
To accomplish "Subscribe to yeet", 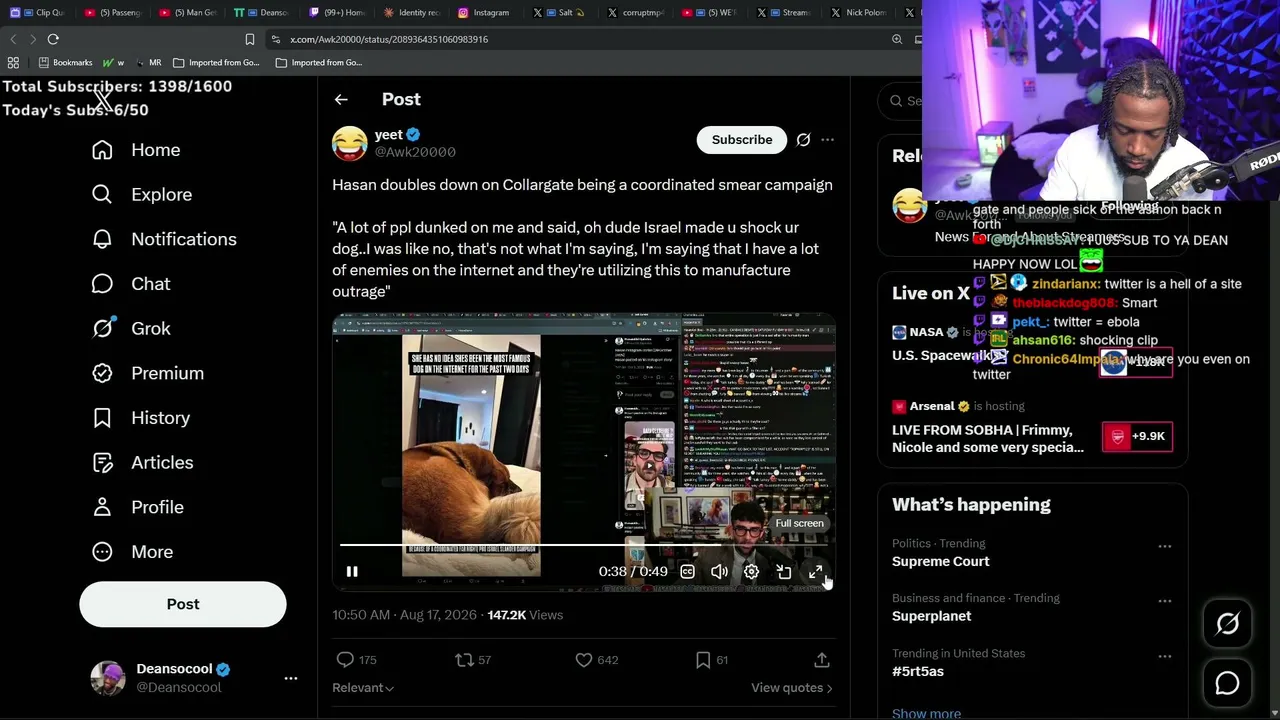I will coord(742,140).
